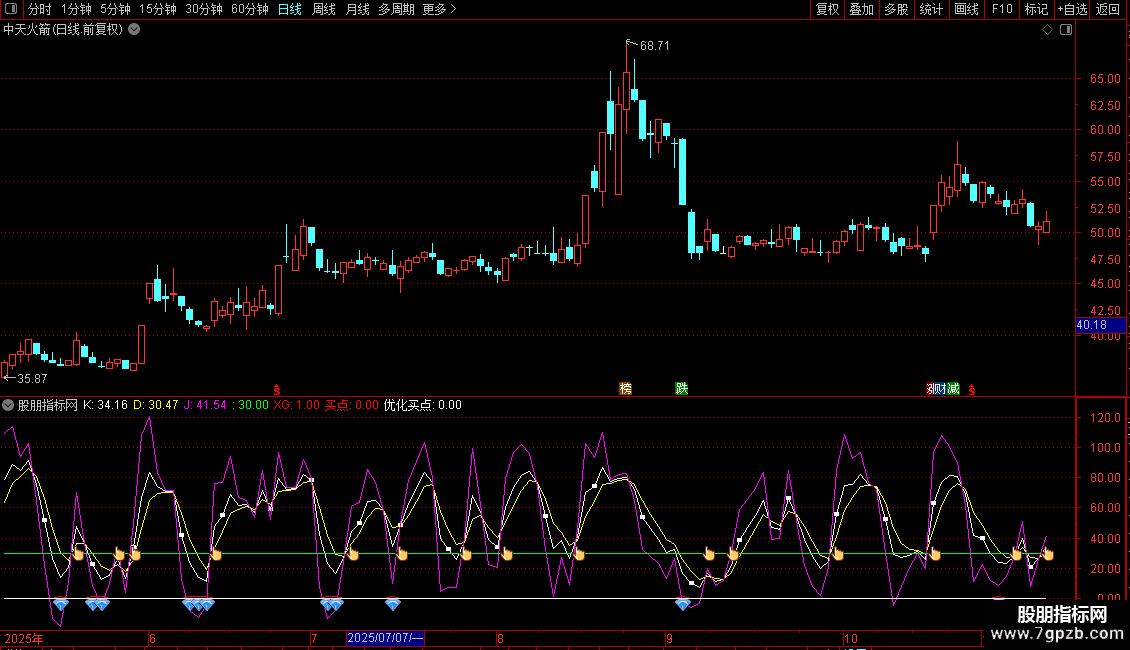
Task: Open the 画线 drawing tools
Action: pyautogui.click(x=966, y=10)
